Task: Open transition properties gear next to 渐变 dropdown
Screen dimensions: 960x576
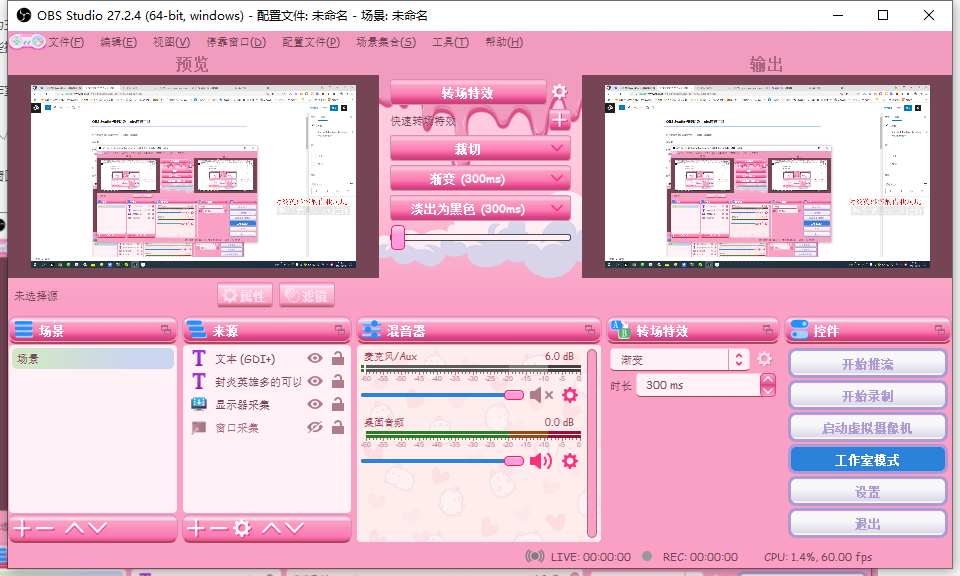Action: [x=765, y=359]
